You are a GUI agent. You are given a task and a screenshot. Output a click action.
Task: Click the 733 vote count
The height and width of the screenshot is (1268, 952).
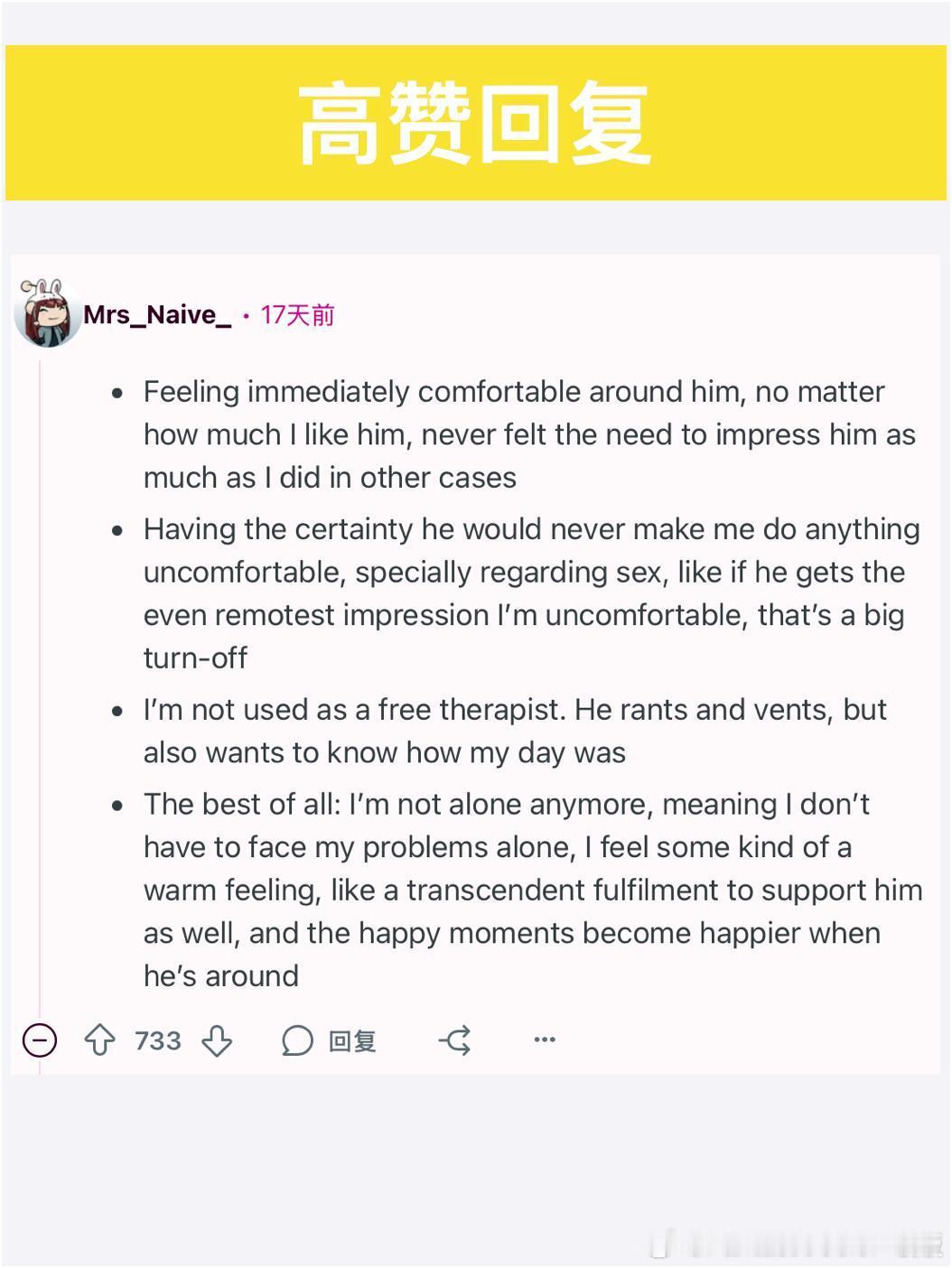(158, 1040)
